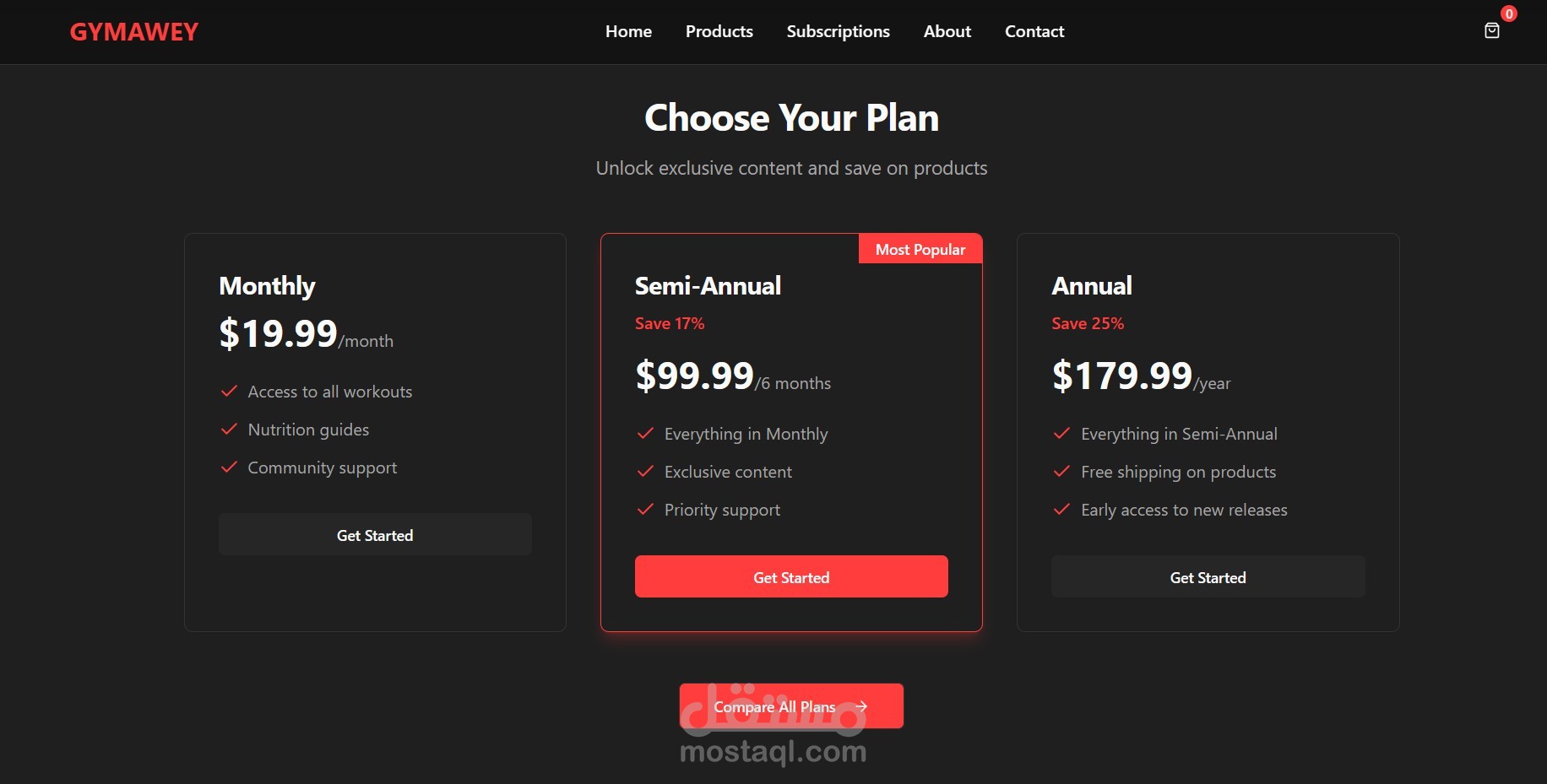Go to the Home page

(x=628, y=32)
